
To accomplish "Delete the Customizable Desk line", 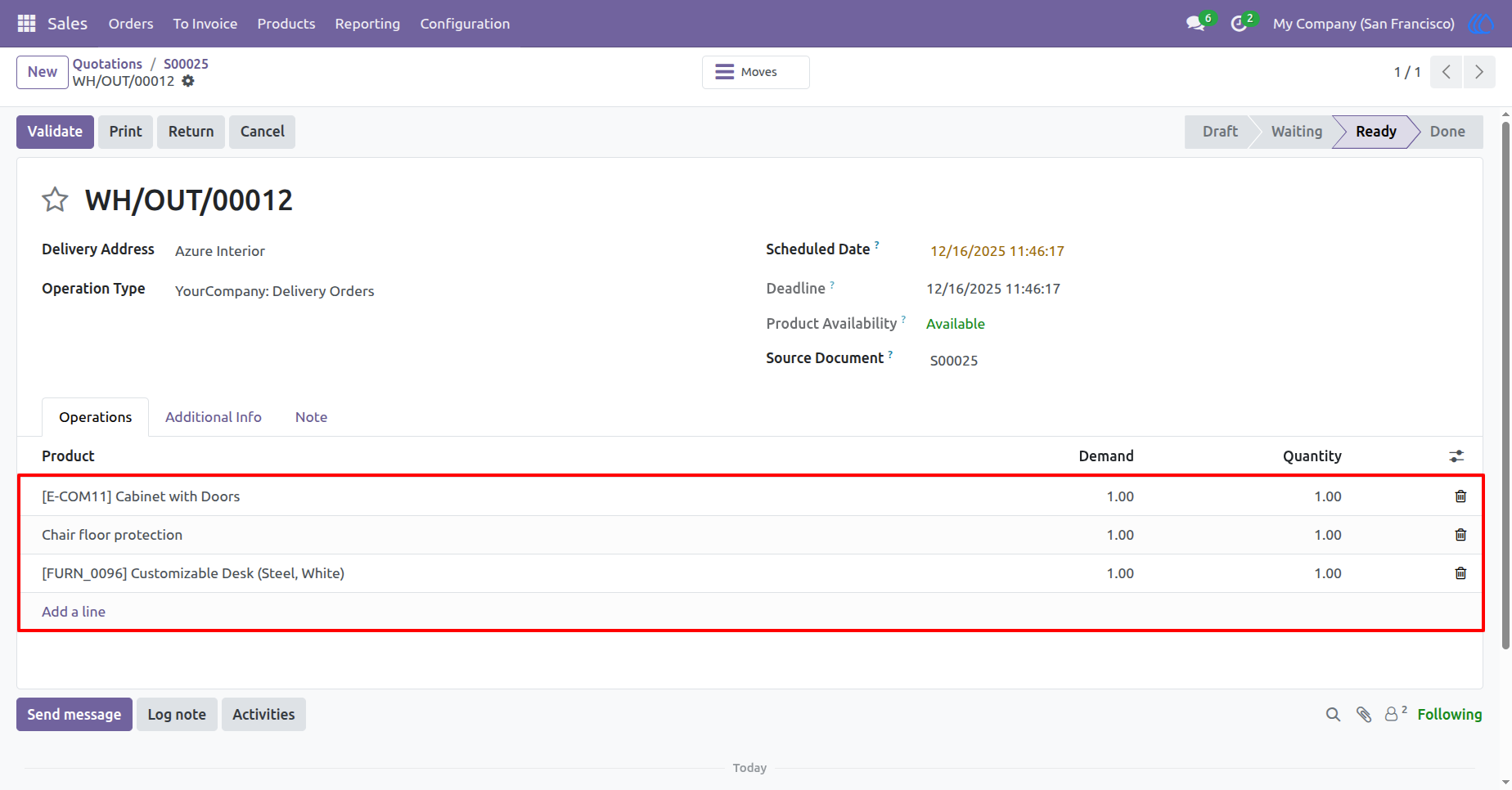I will [x=1460, y=573].
